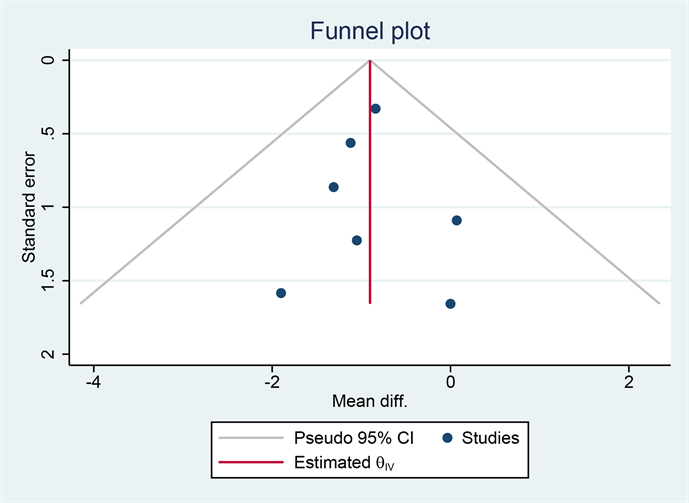The width and height of the screenshot is (689, 503).
Task: Click the "Funnel plot" title
Action: click(370, 32)
